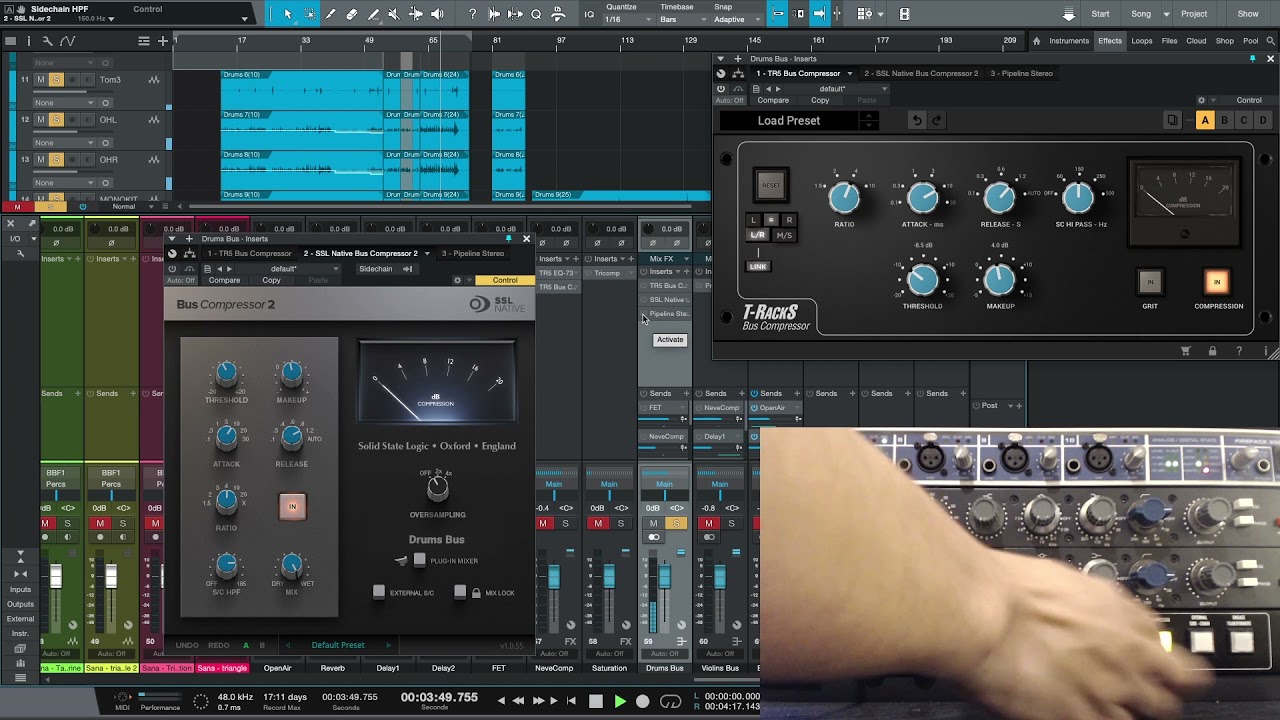
Task: Open dropdown next to TR5 Bus Compressor tab
Action: pyautogui.click(x=850, y=73)
